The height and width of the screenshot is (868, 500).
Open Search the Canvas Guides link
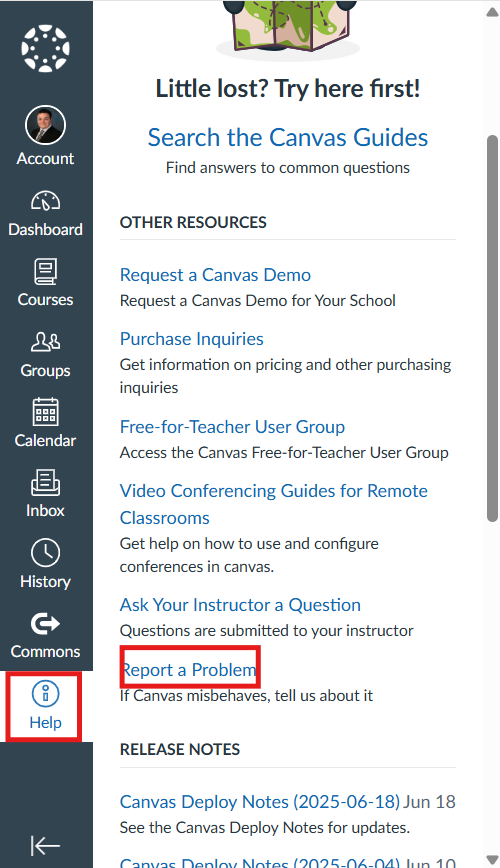pos(288,137)
